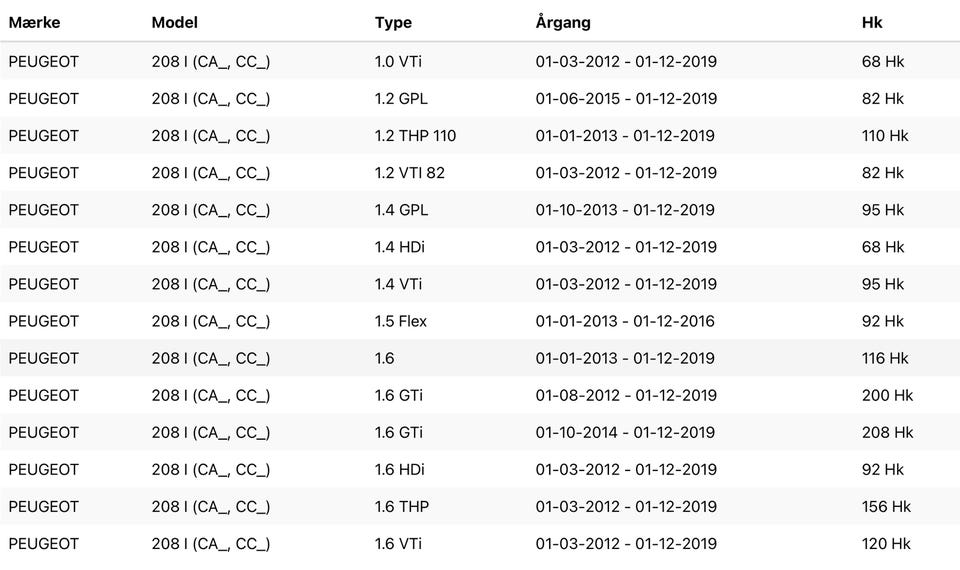
Task: Select the 1.2 GPL type cell
Action: pos(401,99)
